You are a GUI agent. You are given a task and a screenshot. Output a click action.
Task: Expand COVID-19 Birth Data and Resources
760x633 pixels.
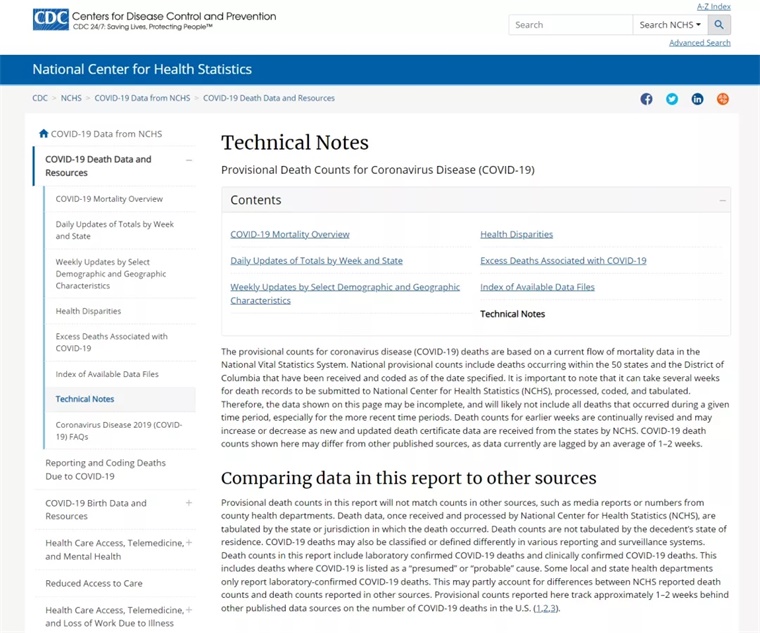(188, 503)
